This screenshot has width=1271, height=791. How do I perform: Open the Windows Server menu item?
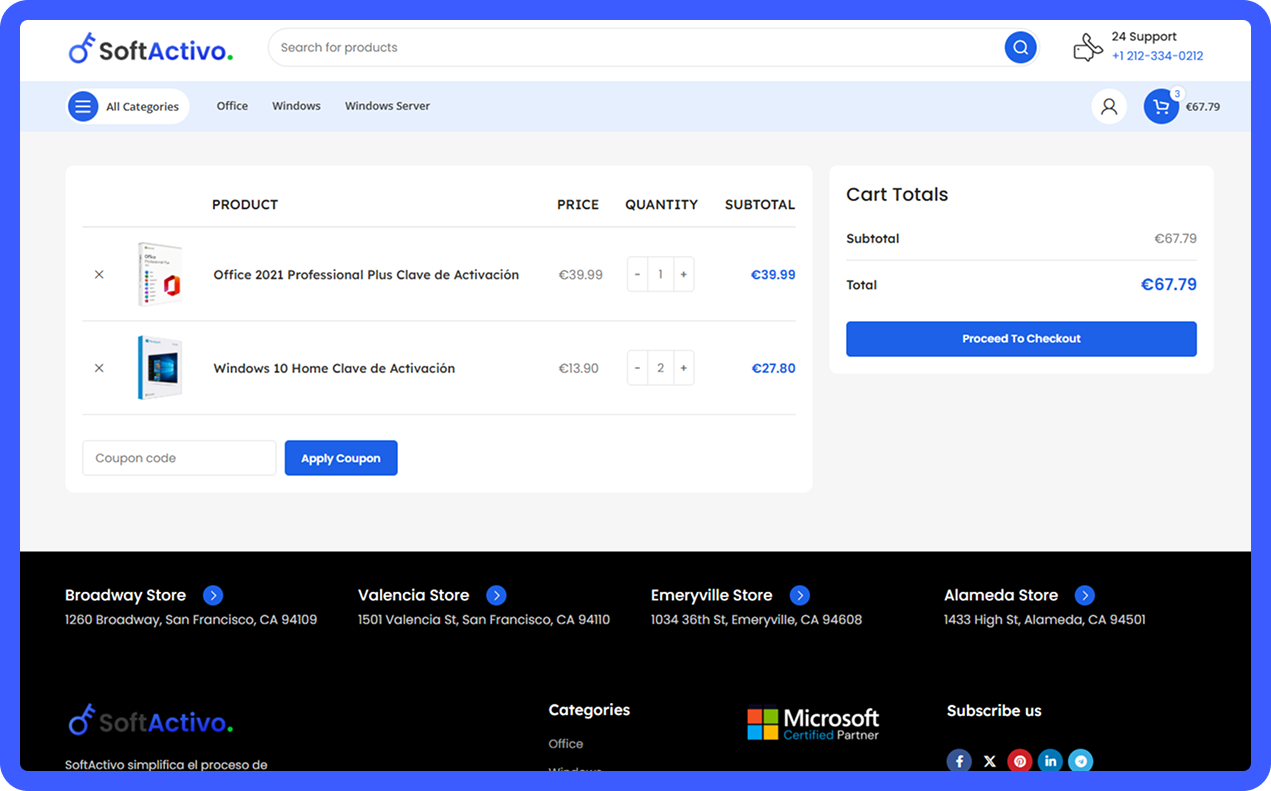click(x=387, y=106)
